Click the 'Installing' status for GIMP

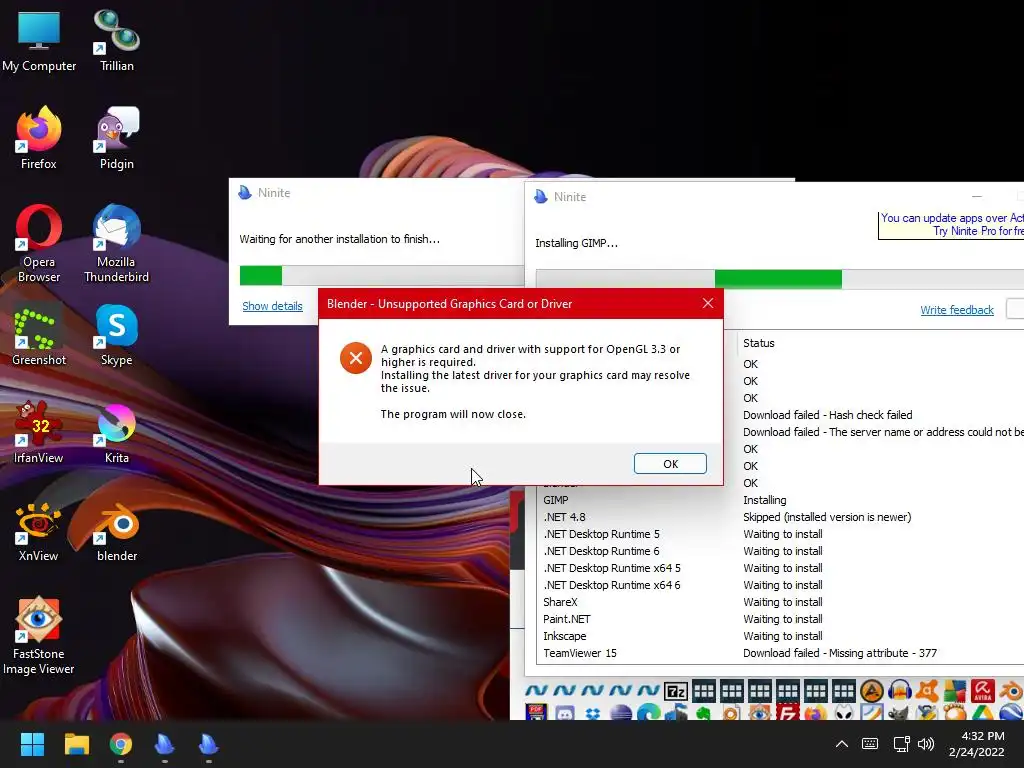765,500
